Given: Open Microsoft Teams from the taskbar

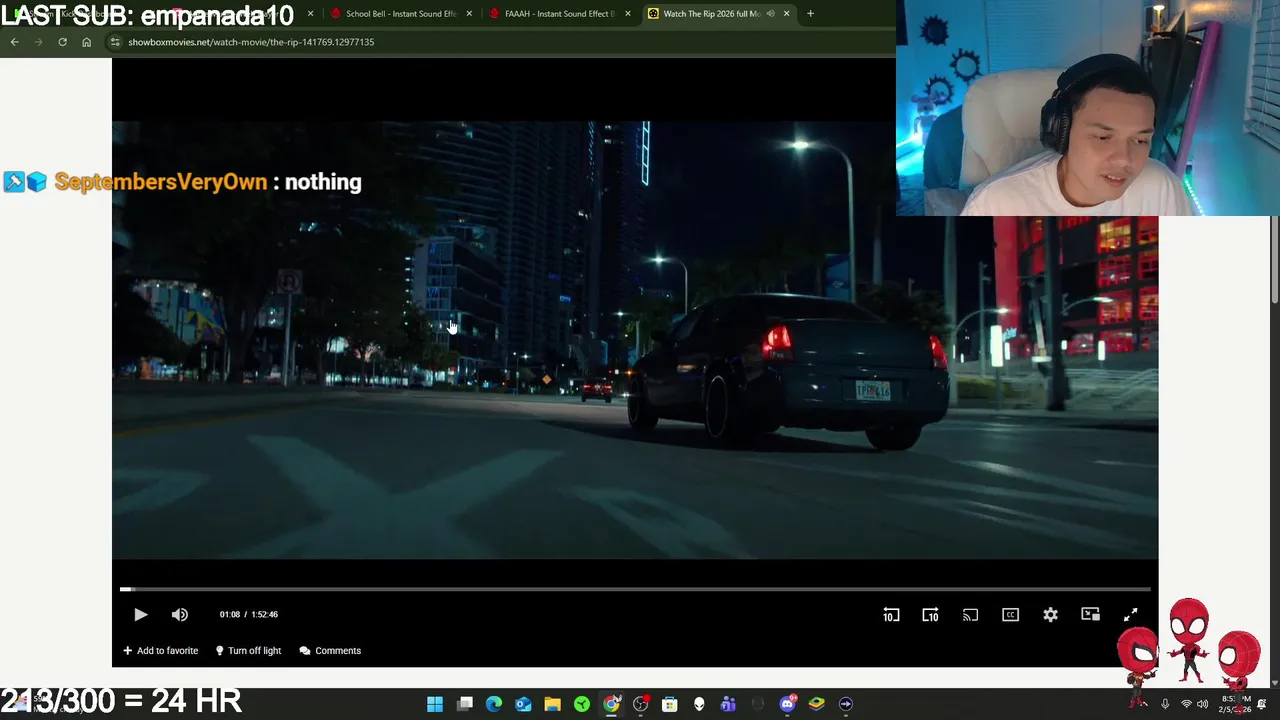Looking at the screenshot, I should tap(728, 704).
